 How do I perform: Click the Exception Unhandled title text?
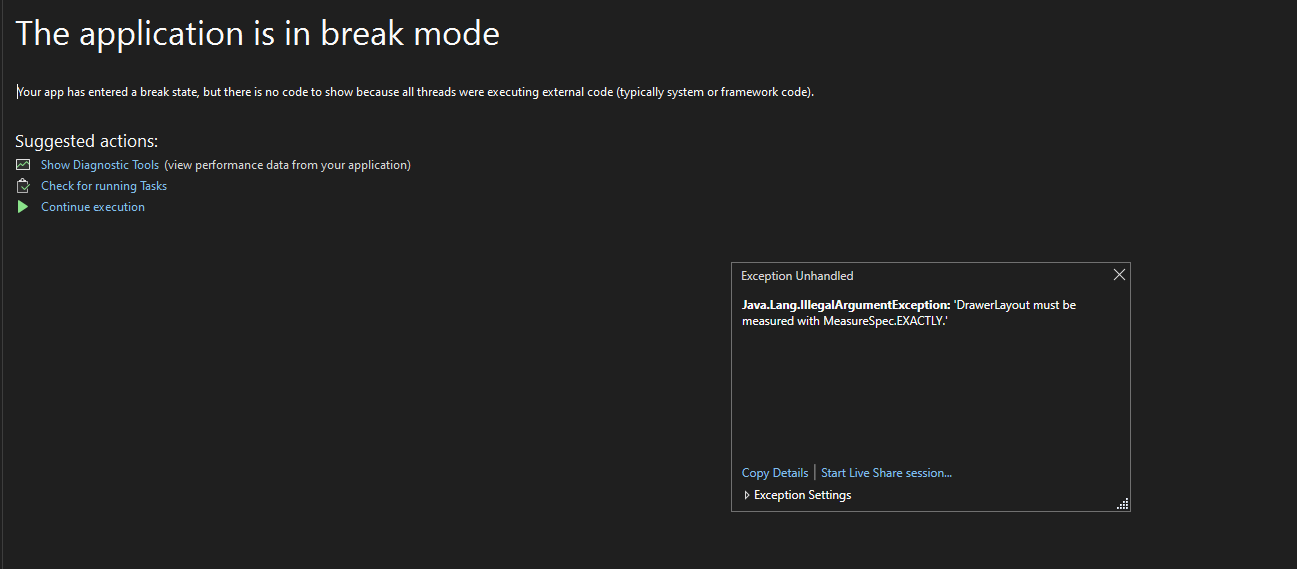tap(797, 276)
